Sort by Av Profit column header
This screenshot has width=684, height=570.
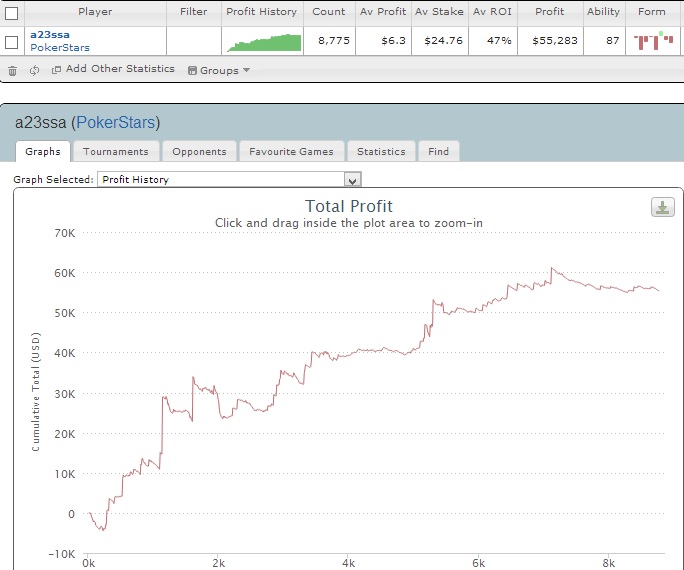tap(383, 12)
